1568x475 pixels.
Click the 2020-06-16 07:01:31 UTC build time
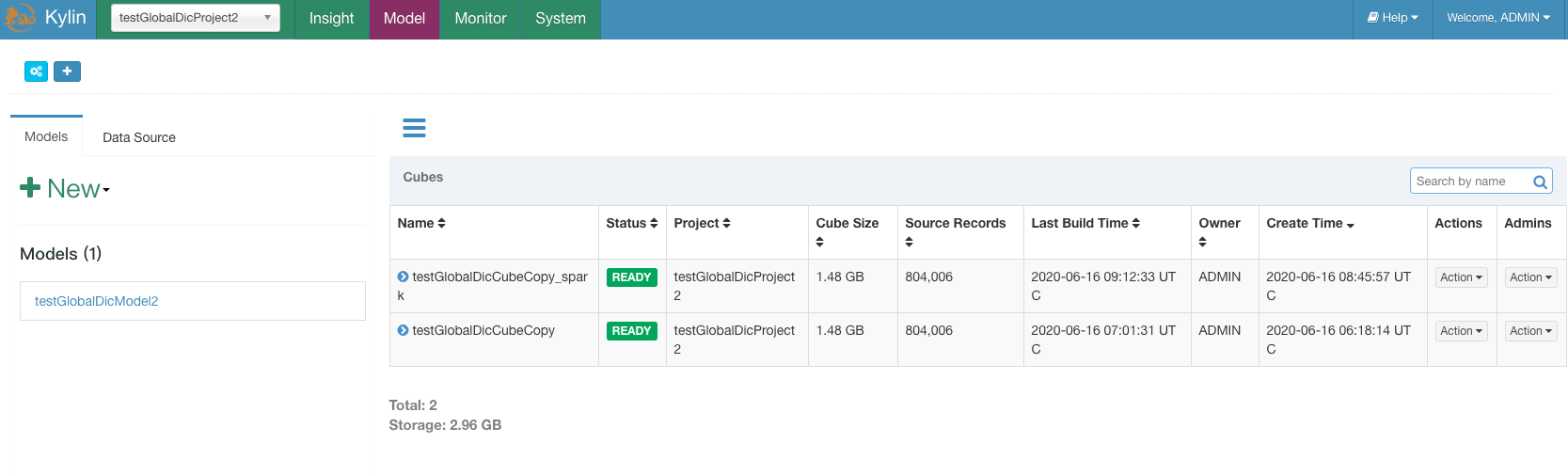tap(1103, 340)
